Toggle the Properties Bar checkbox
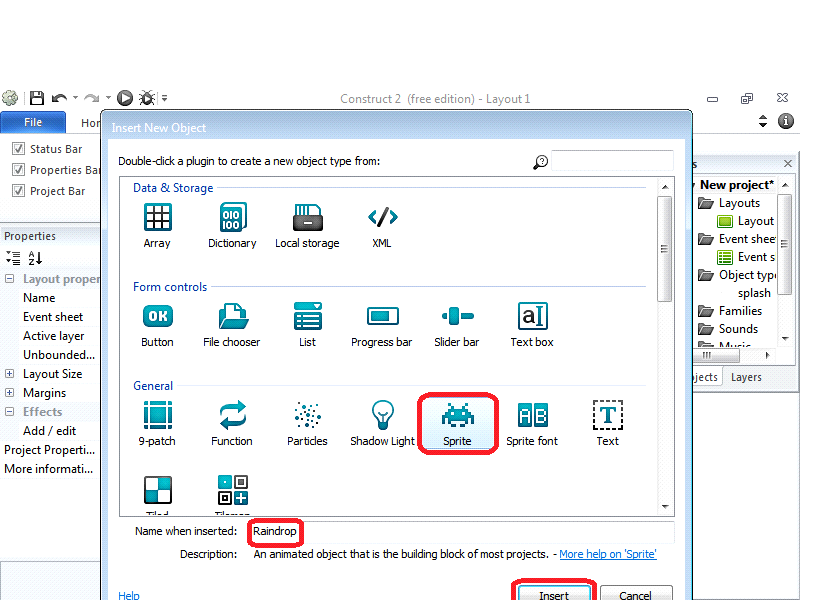Image resolution: width=819 pixels, height=600 pixels. click(18, 170)
